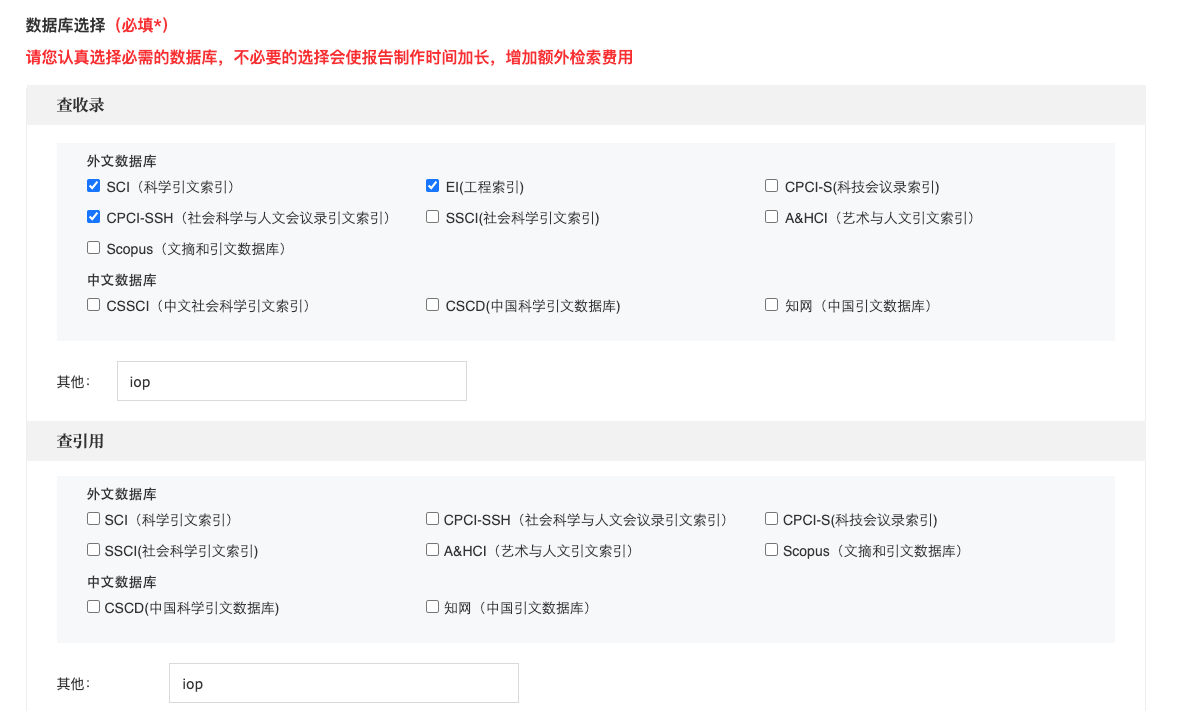Check Scopus in the 查收录 section
Image resolution: width=1178 pixels, height=711 pixels.
click(x=93, y=247)
